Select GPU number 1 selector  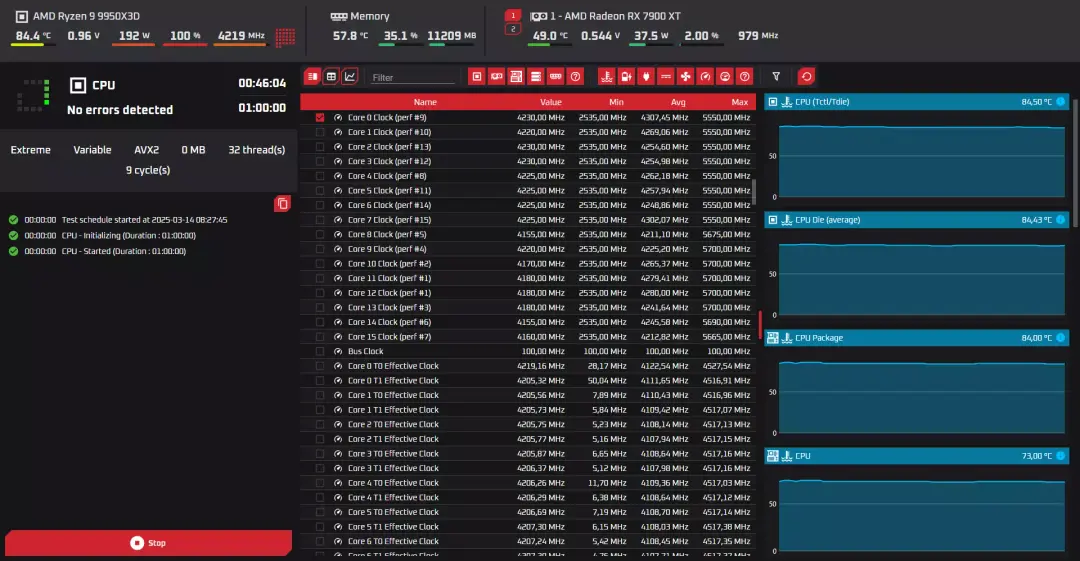512,15
